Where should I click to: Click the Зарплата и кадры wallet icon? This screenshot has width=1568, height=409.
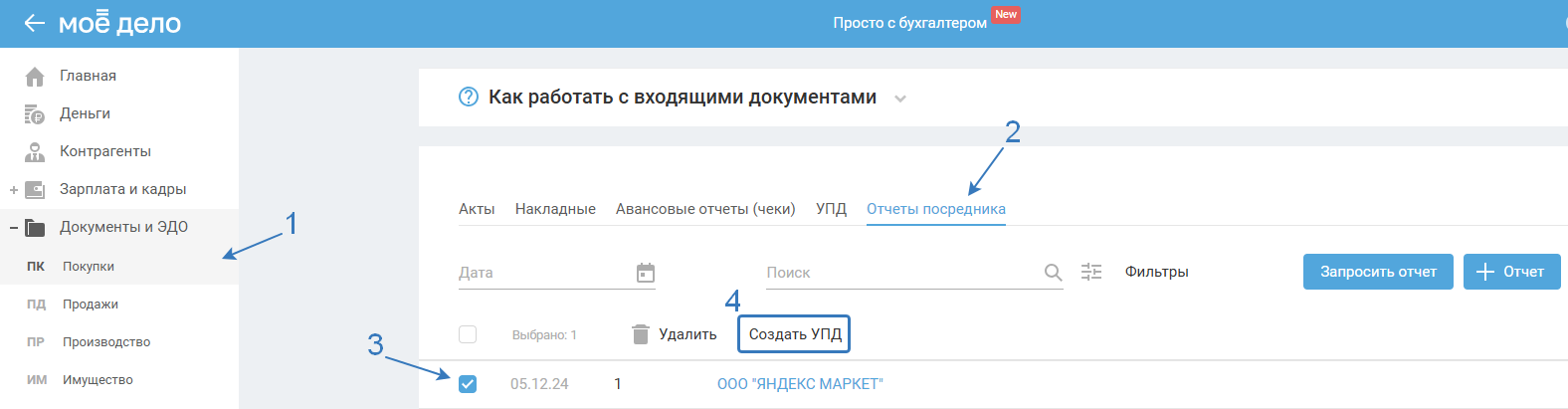click(35, 190)
